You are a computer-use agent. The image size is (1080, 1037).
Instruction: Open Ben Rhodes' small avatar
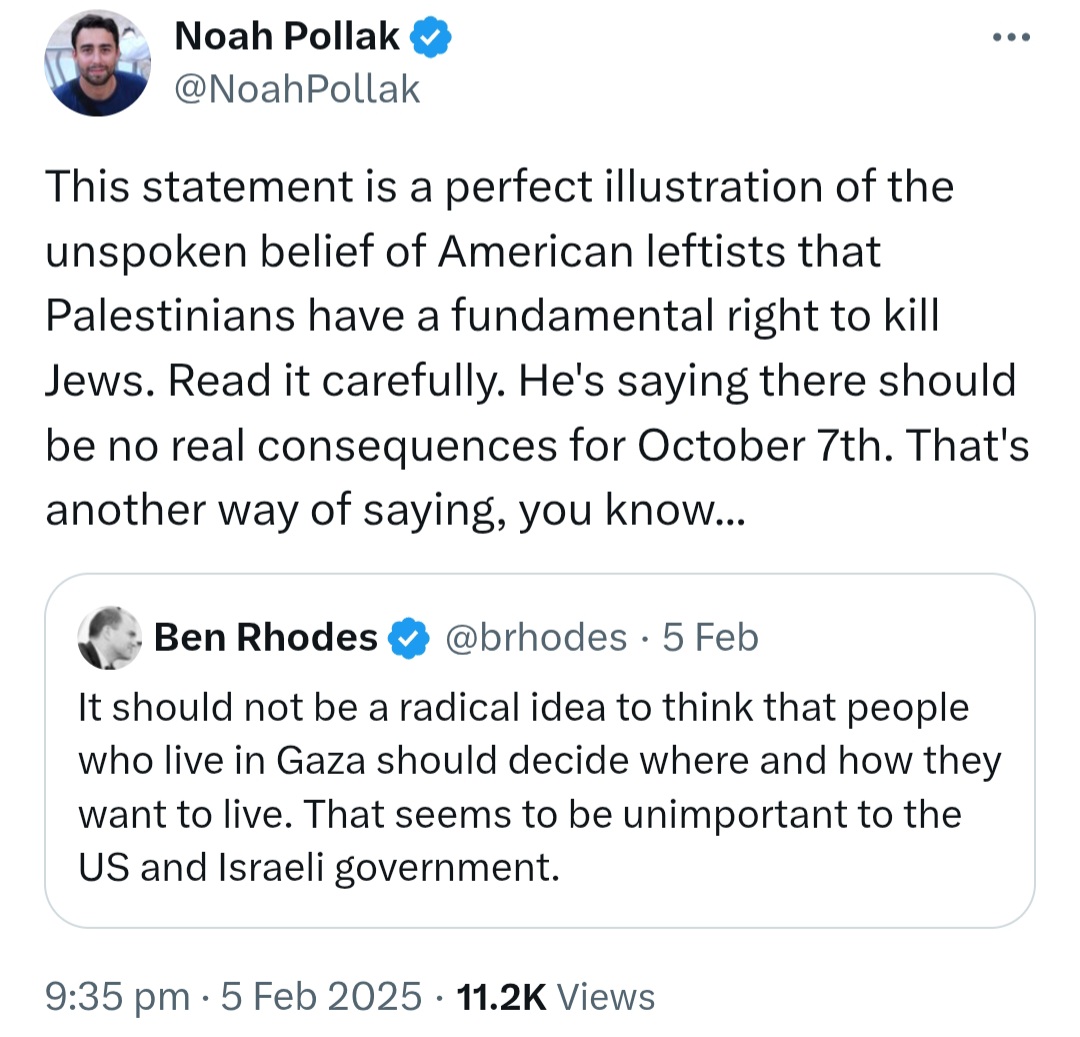tap(109, 637)
